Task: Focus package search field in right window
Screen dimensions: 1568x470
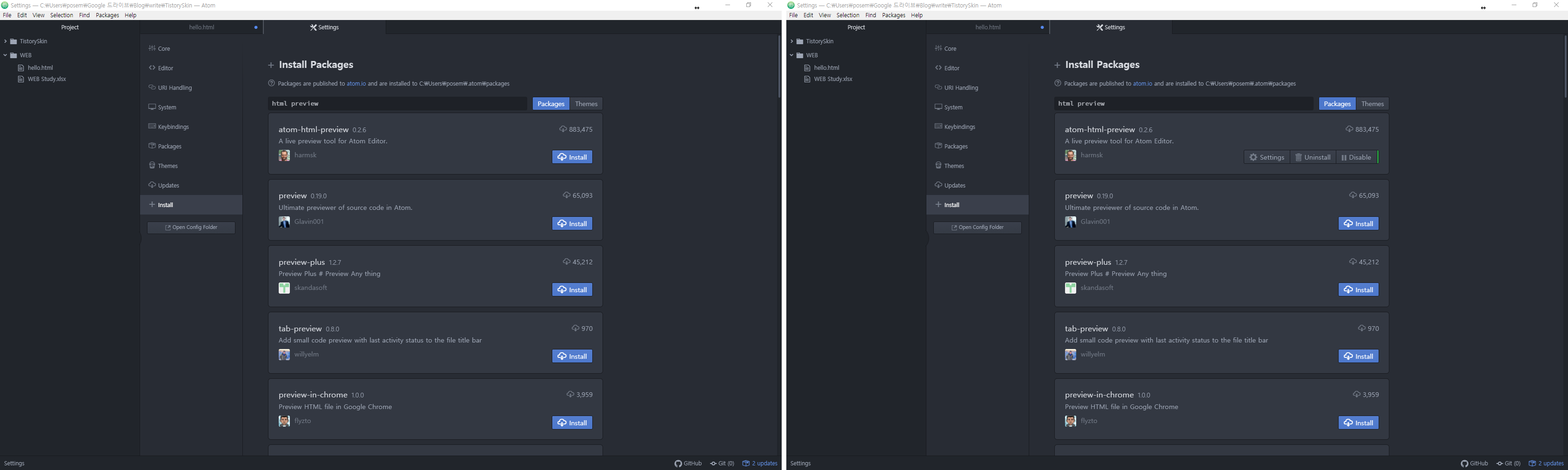Action: 1184,104
